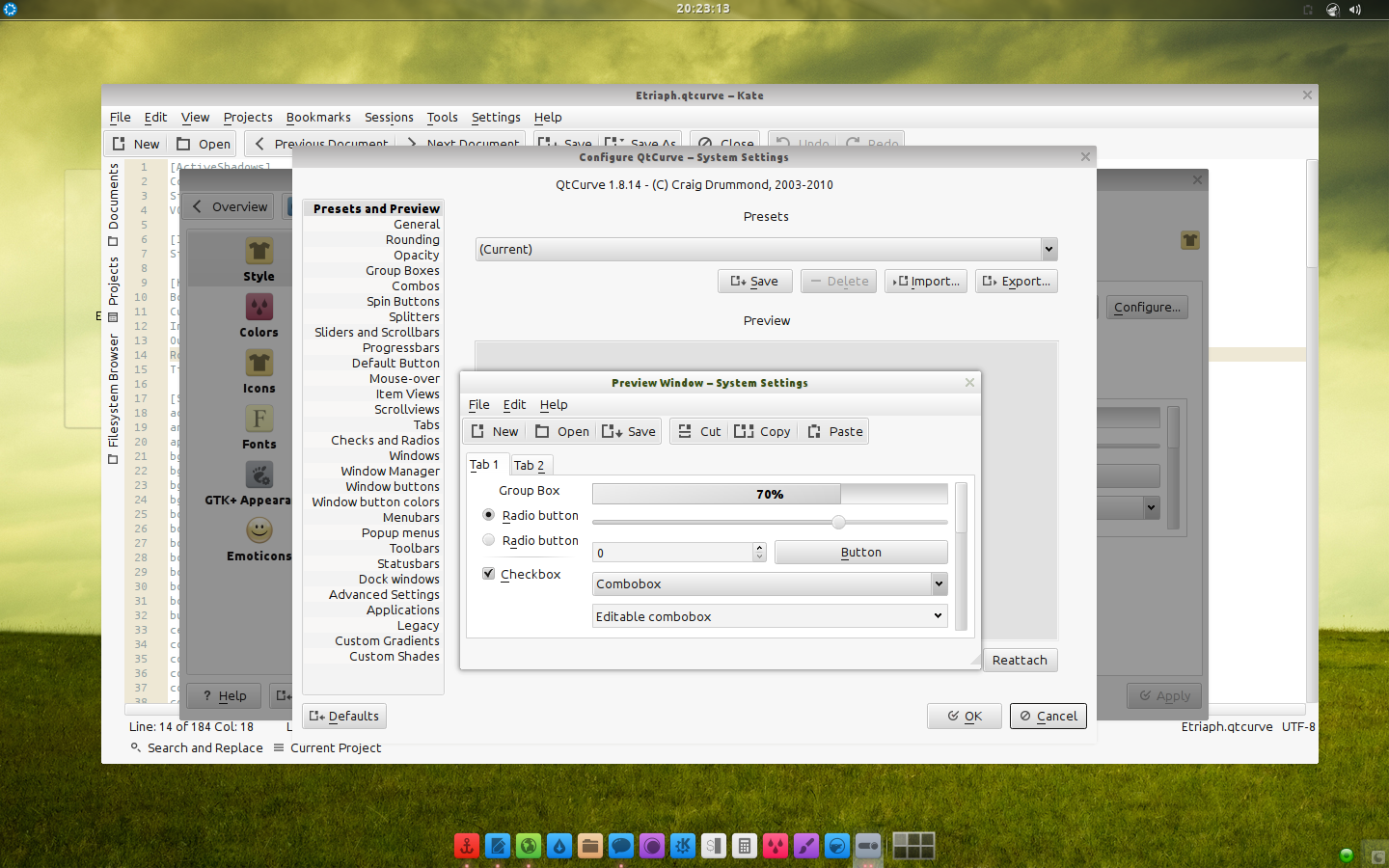Open File menu in Preview Window
Viewport: 1389px width, 868px height.
pyautogui.click(x=478, y=404)
